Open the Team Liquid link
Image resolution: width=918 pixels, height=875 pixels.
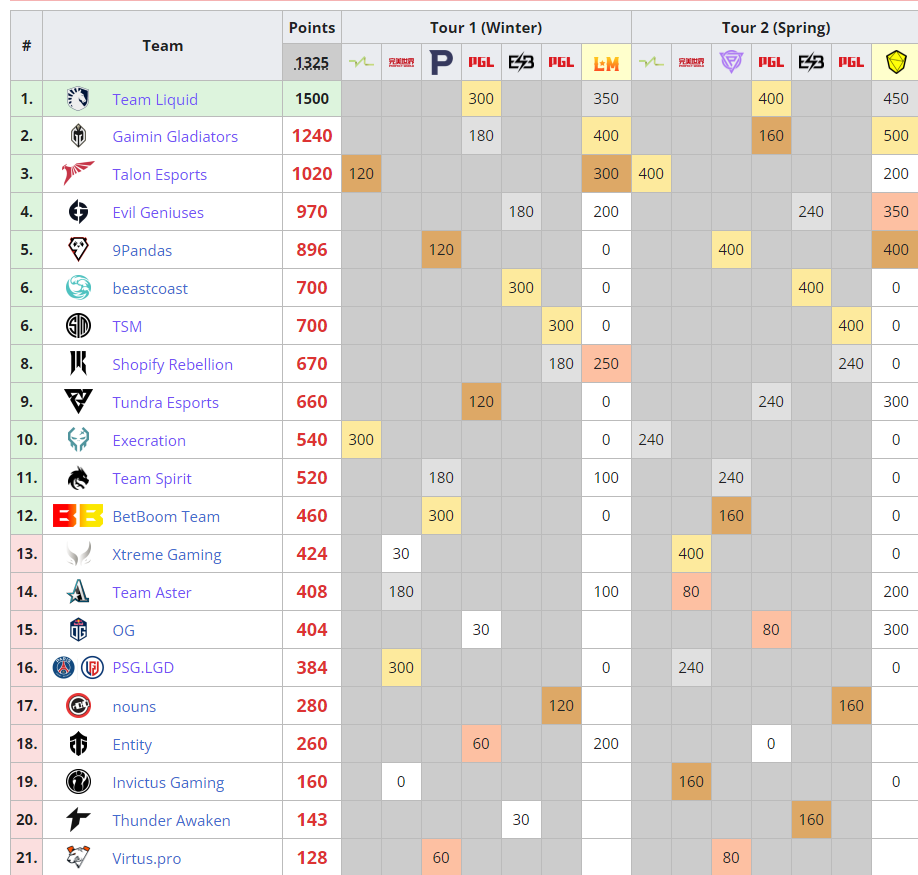click(155, 99)
